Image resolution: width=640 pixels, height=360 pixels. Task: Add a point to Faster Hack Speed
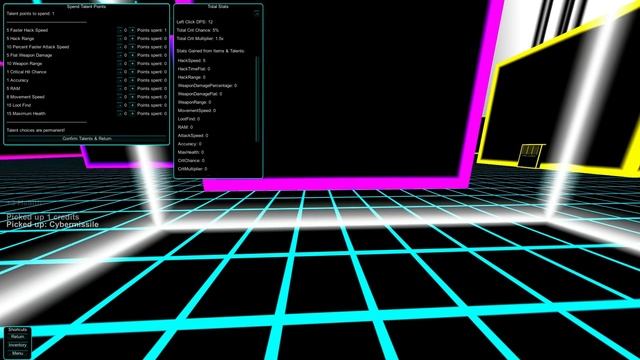132,30
